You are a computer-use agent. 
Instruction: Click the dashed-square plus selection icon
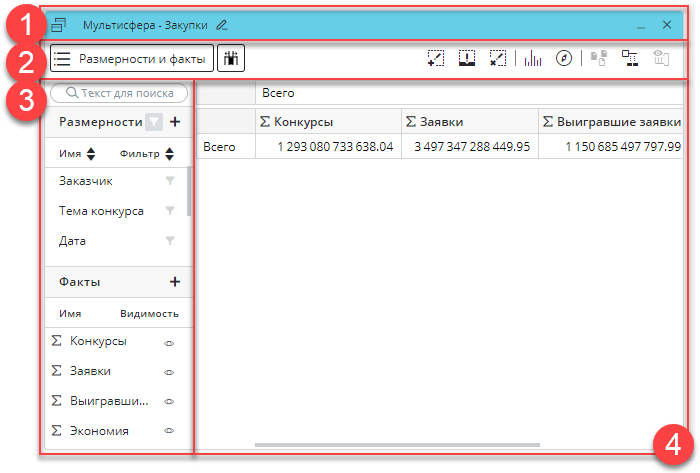coord(435,60)
